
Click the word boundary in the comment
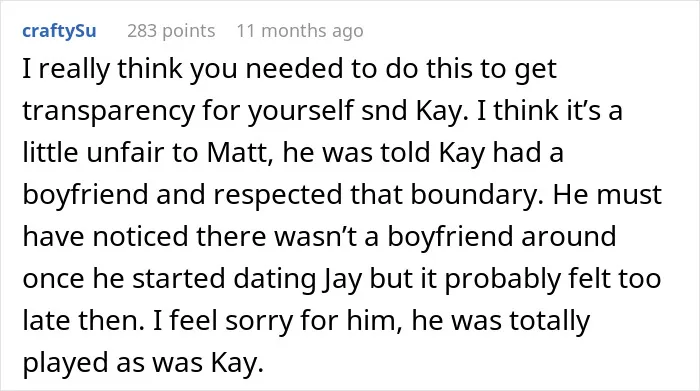[477, 196]
